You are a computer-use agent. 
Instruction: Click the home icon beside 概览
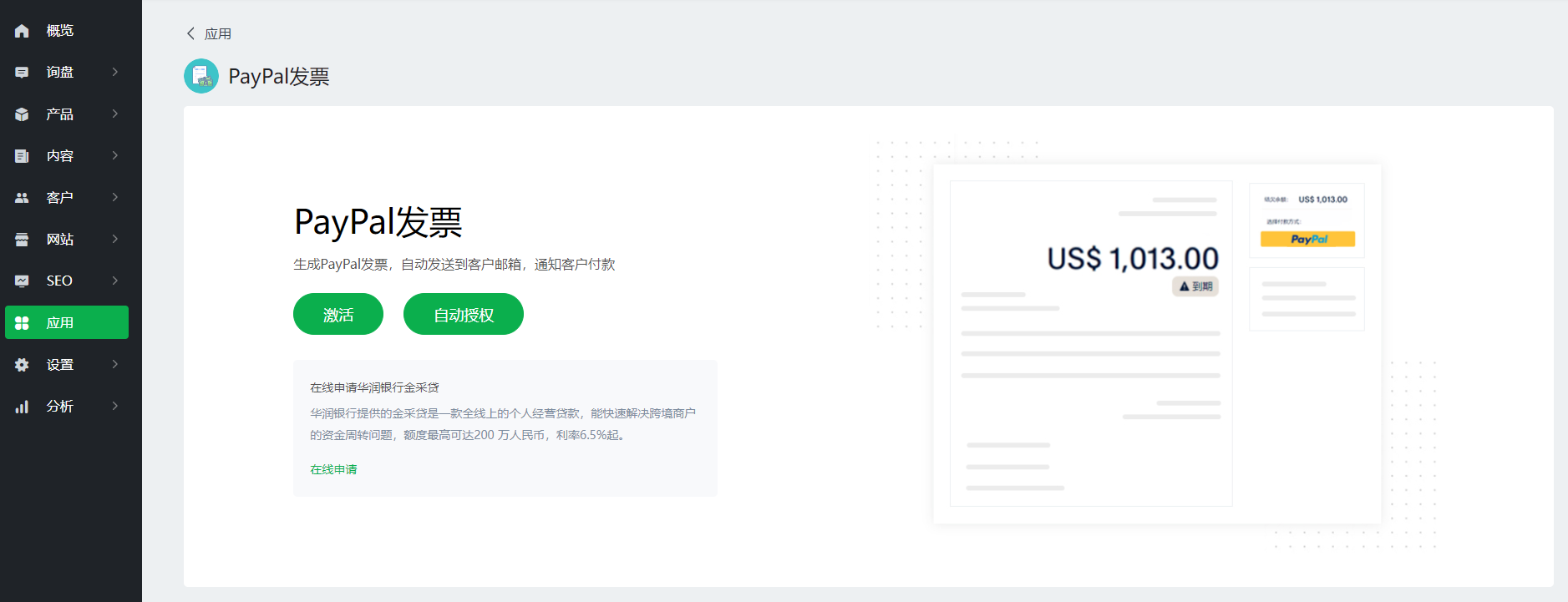tap(22, 31)
